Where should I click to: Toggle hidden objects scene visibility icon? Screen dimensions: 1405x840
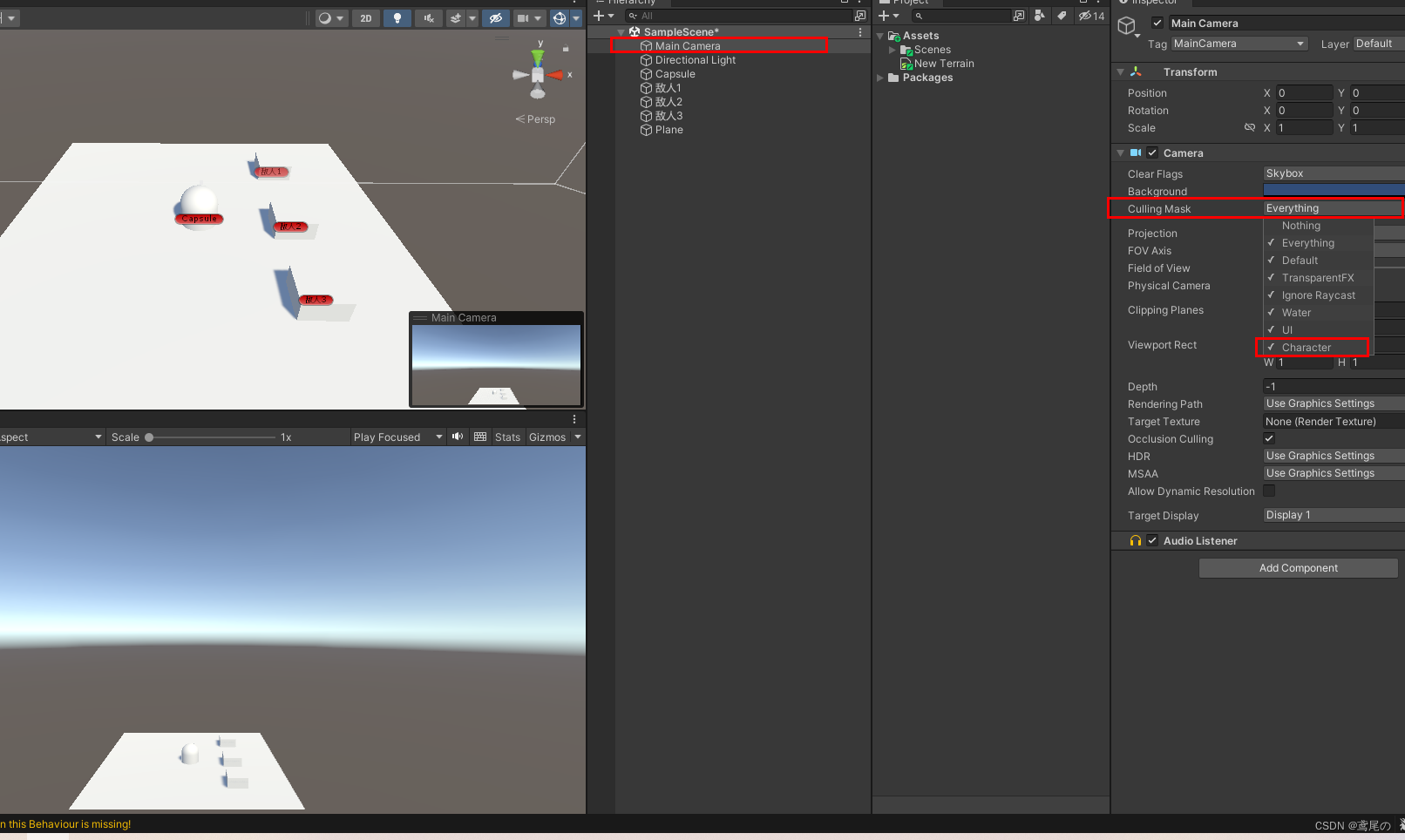pos(496,18)
